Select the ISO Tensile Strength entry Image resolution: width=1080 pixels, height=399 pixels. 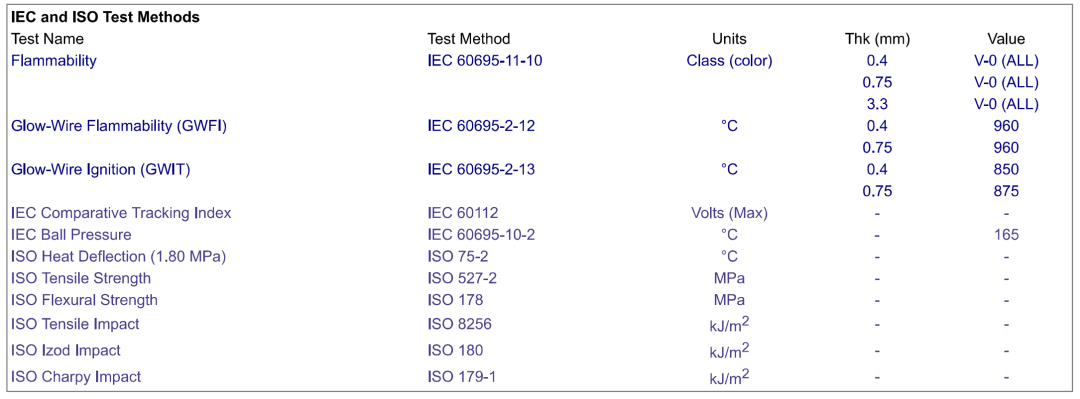click(81, 279)
